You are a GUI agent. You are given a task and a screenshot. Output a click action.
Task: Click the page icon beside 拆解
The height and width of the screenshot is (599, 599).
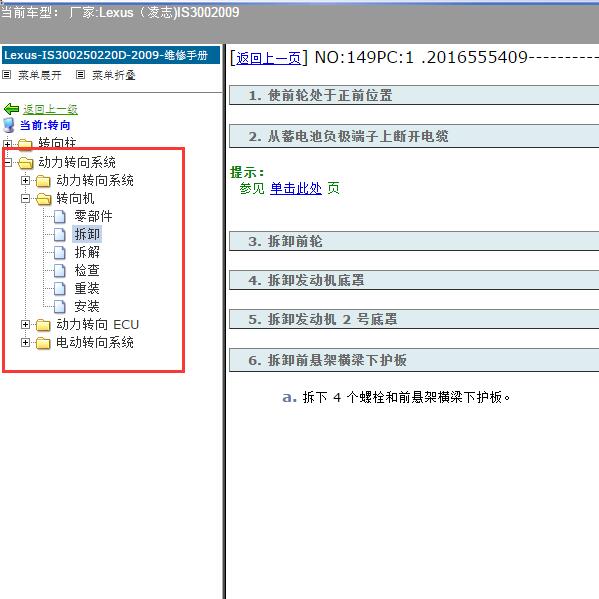[x=59, y=253]
